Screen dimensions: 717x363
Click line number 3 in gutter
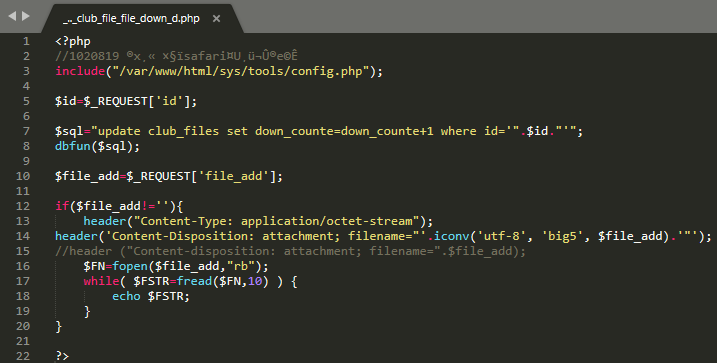click(26, 71)
